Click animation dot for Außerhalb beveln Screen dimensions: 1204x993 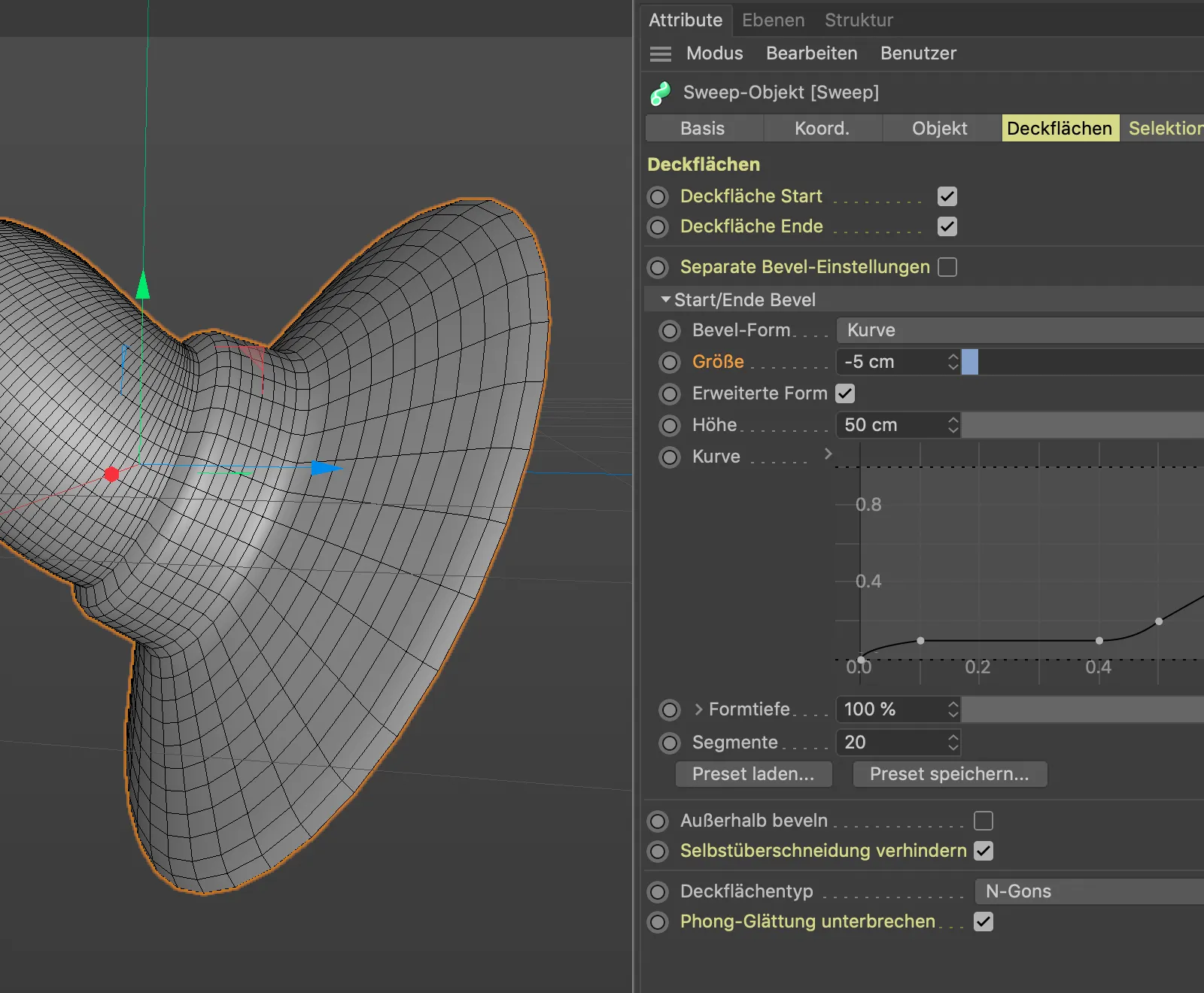(658, 821)
